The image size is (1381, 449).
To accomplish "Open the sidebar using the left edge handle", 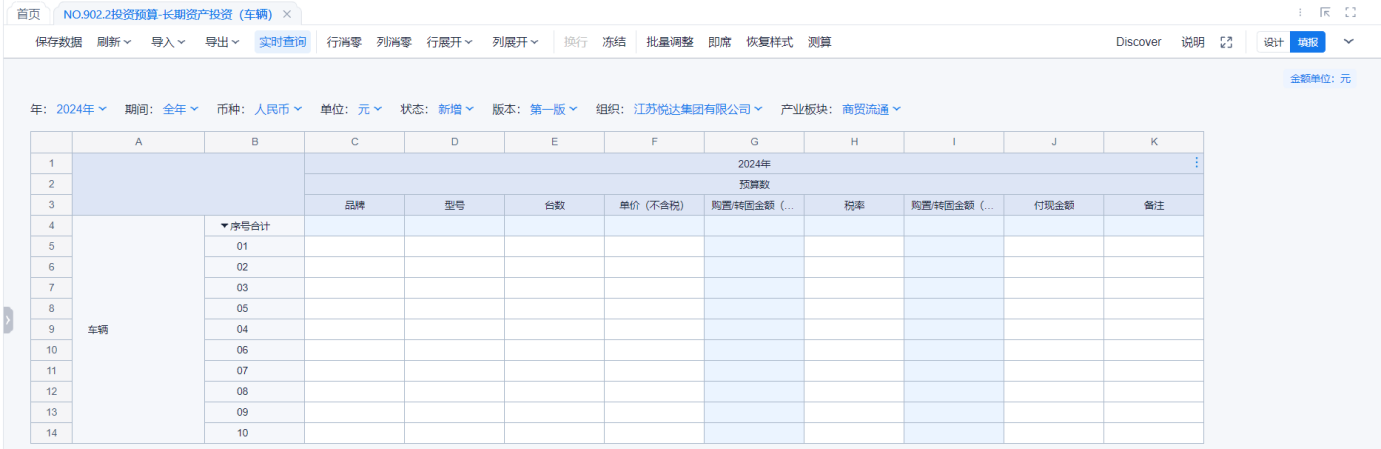I will click(x=7, y=320).
